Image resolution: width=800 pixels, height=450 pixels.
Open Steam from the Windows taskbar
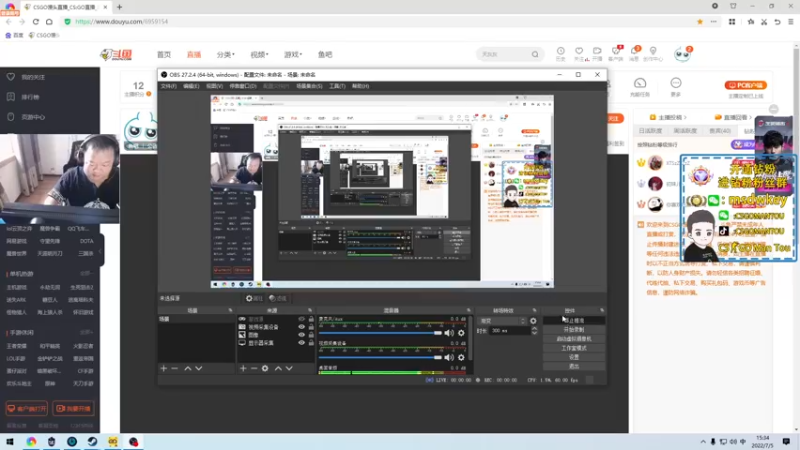click(x=92, y=442)
